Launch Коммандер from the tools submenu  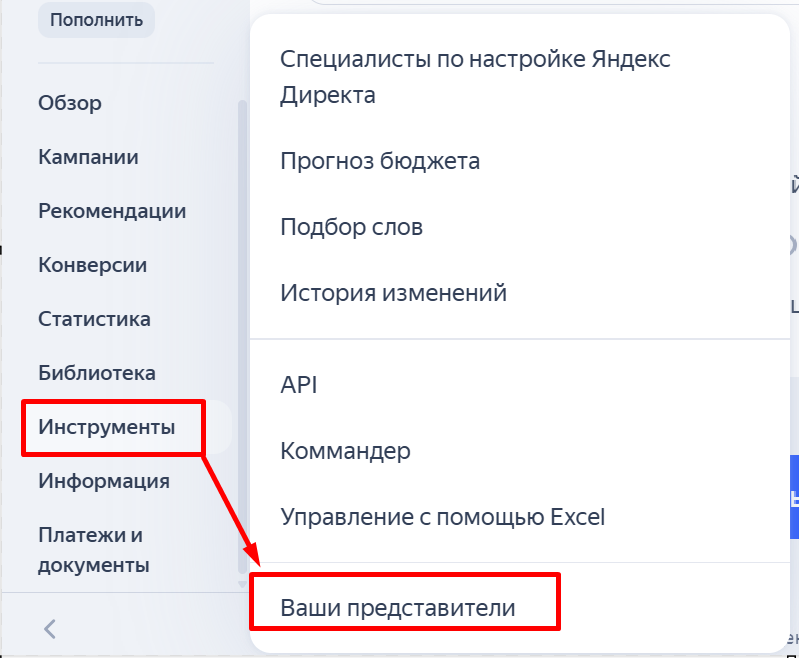click(346, 451)
